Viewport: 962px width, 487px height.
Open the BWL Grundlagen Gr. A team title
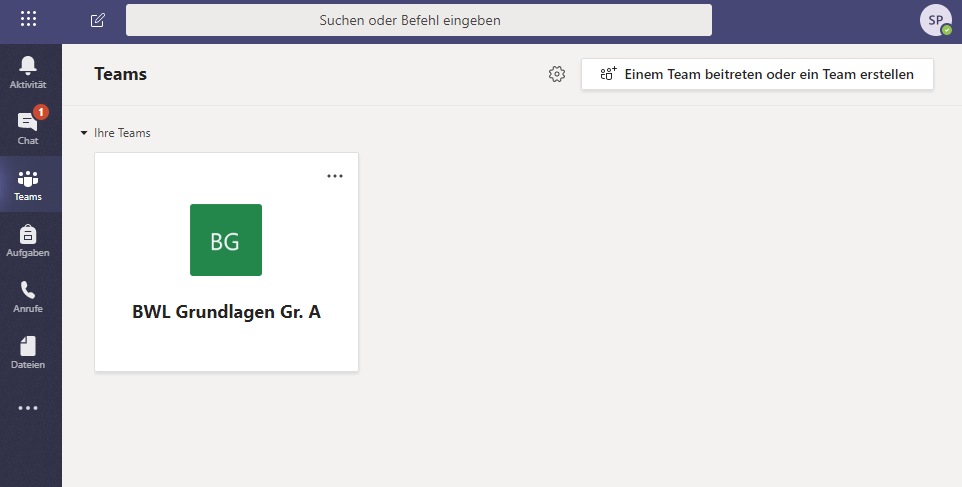226,312
